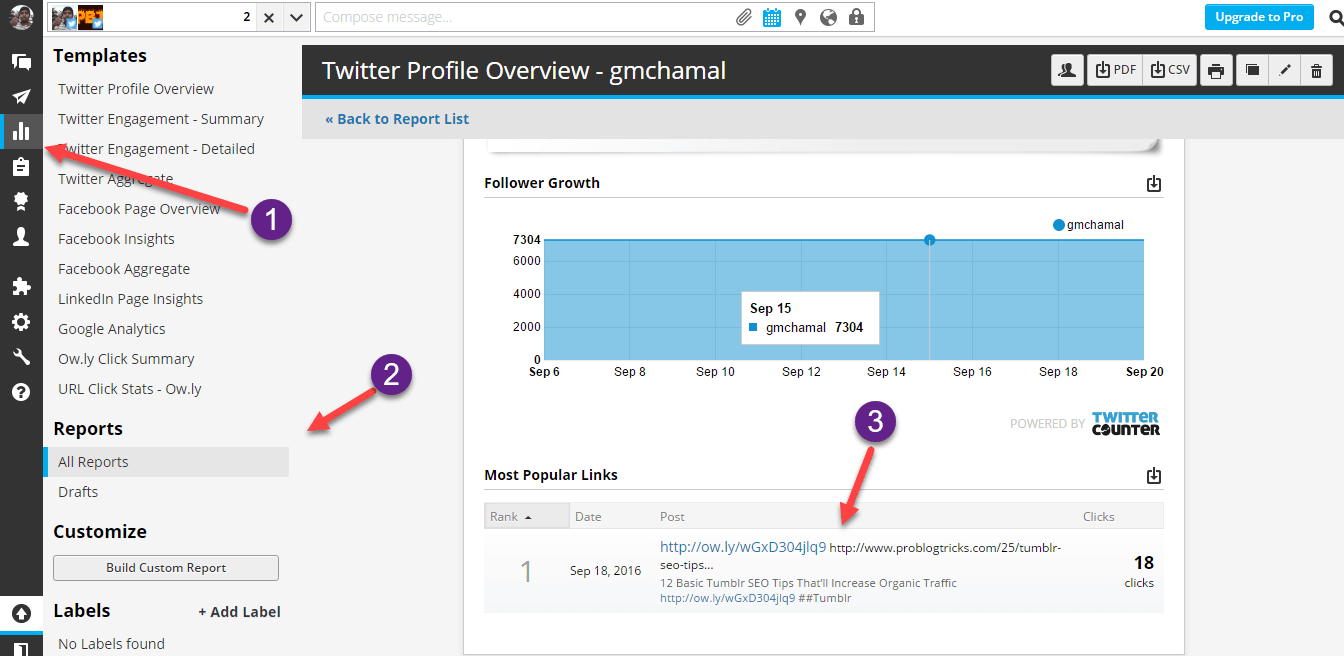This screenshot has width=1344, height=656.
Task: Open the Publisher paper-plane icon
Action: pyautogui.click(x=21, y=97)
